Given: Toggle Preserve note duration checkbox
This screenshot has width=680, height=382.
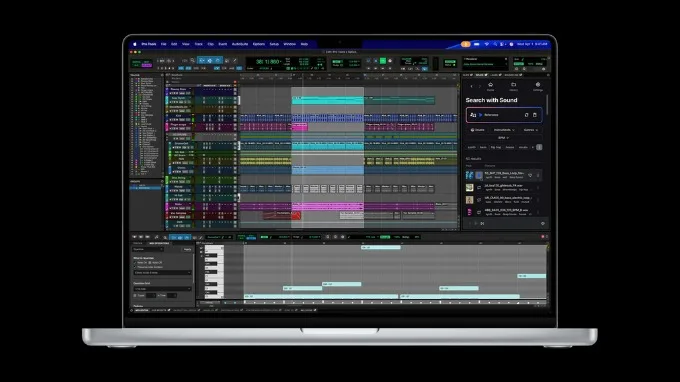Looking at the screenshot, I should tap(135, 267).
